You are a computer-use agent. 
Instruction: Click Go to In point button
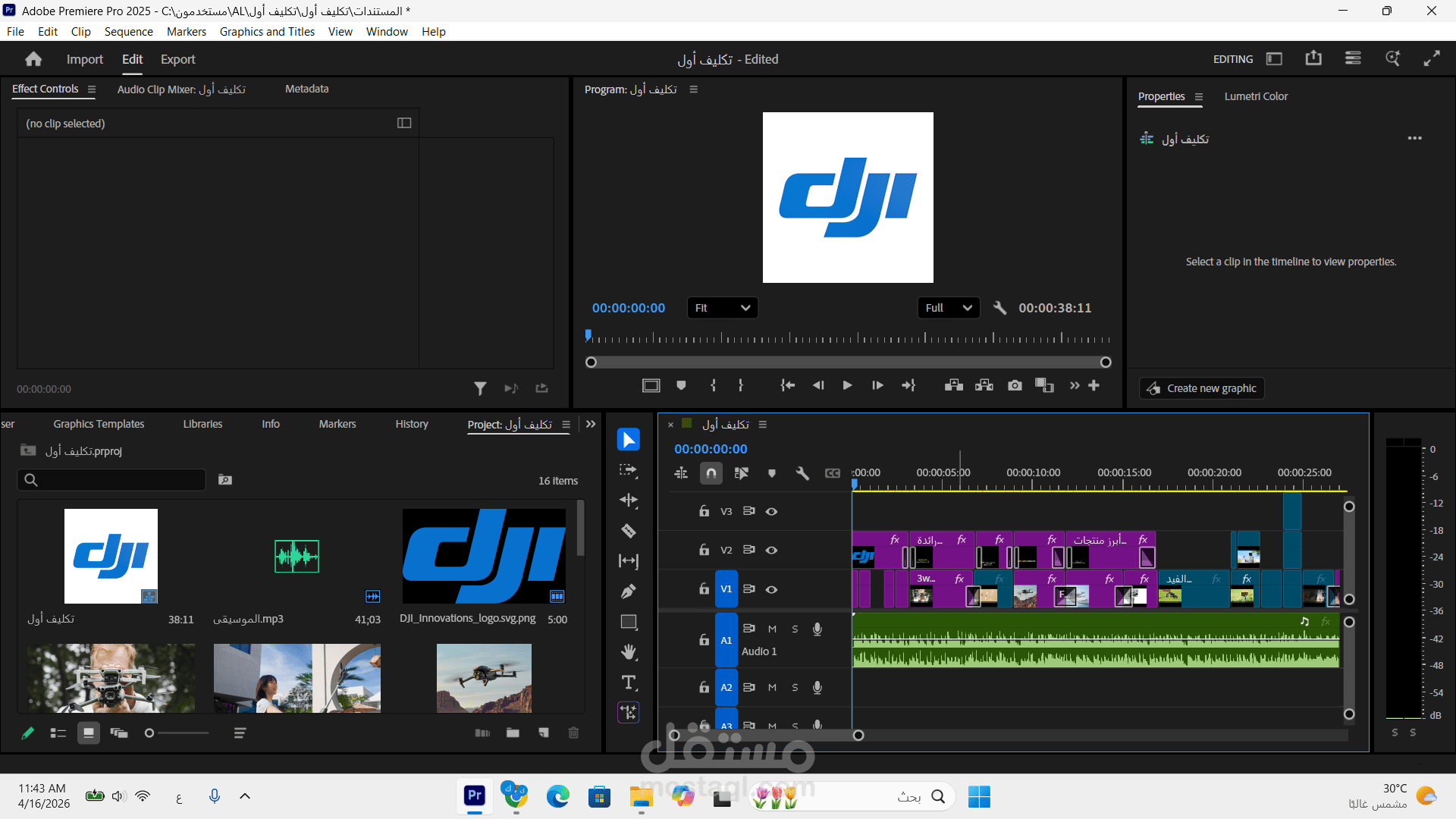(788, 386)
